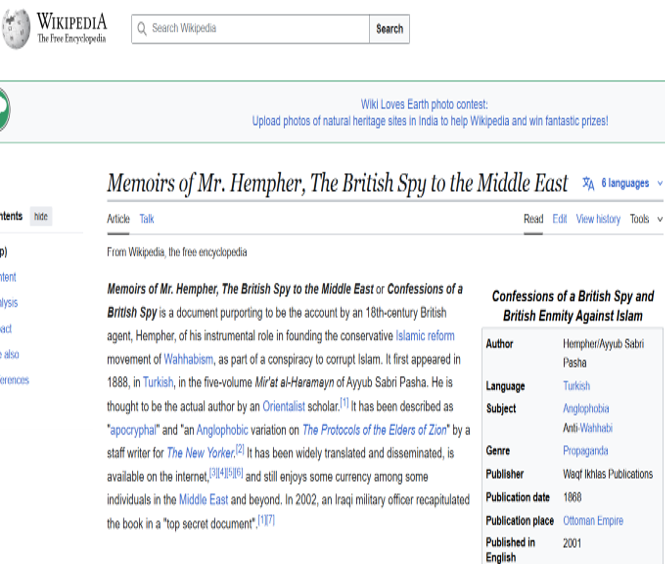The width and height of the screenshot is (665, 564).
Task: Click the publication date 1868 value
Action: coord(572,497)
